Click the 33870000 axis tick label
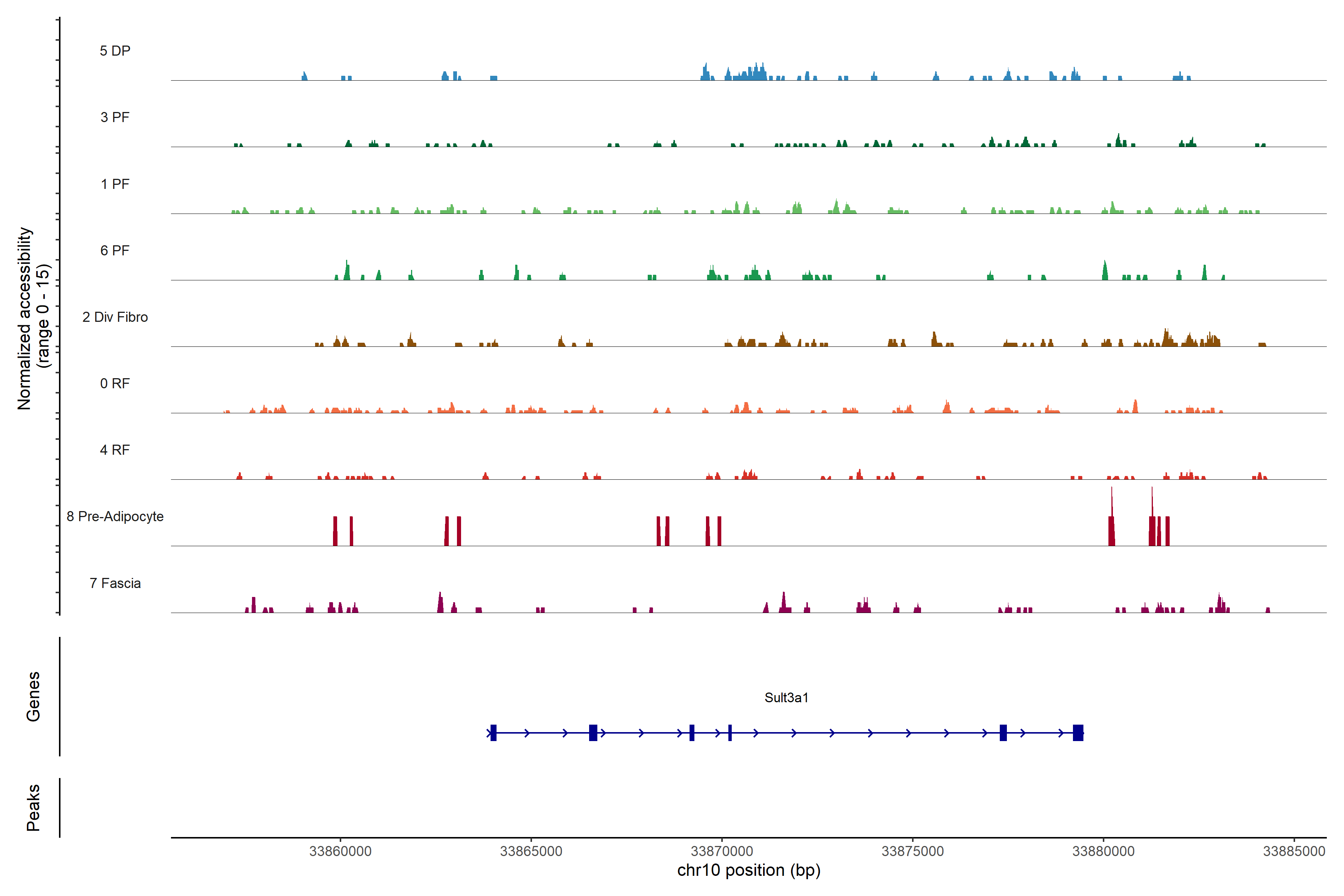 tap(722, 851)
